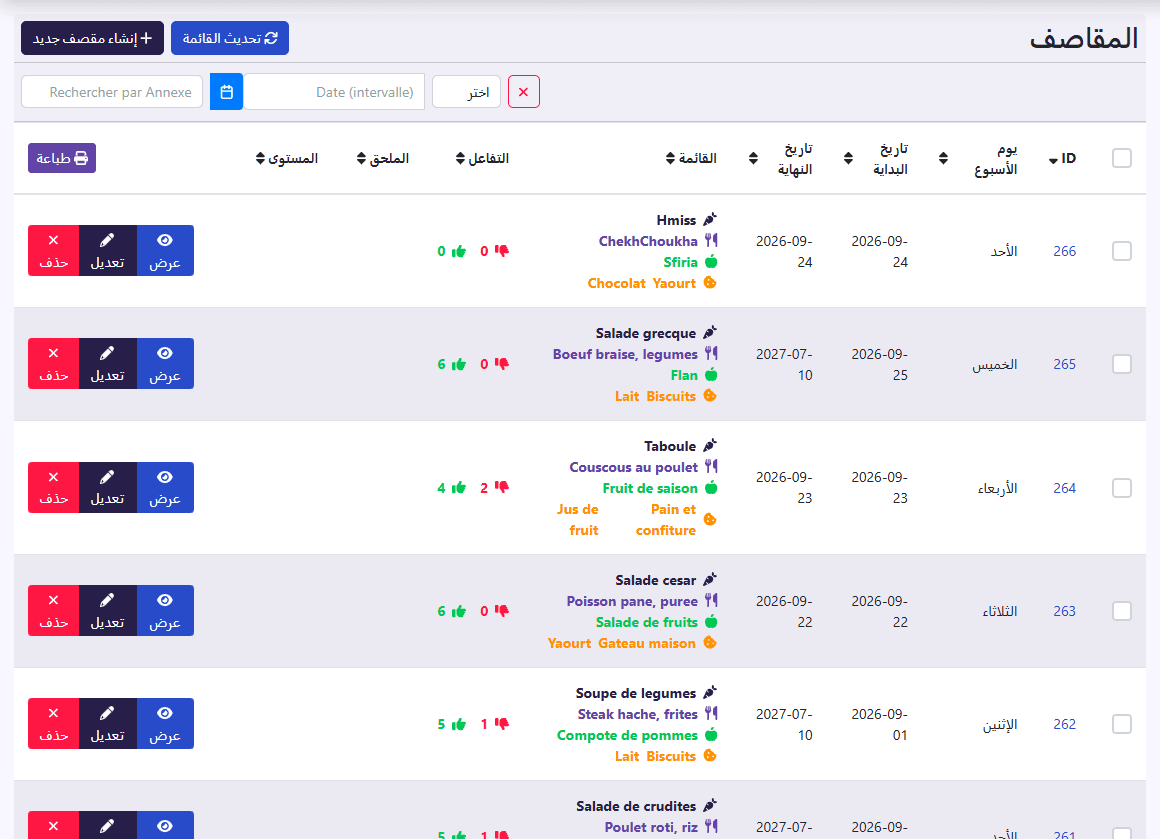The width and height of the screenshot is (1160, 839).
Task: Click thumbs-down icon for row 264
Action: [x=502, y=487]
